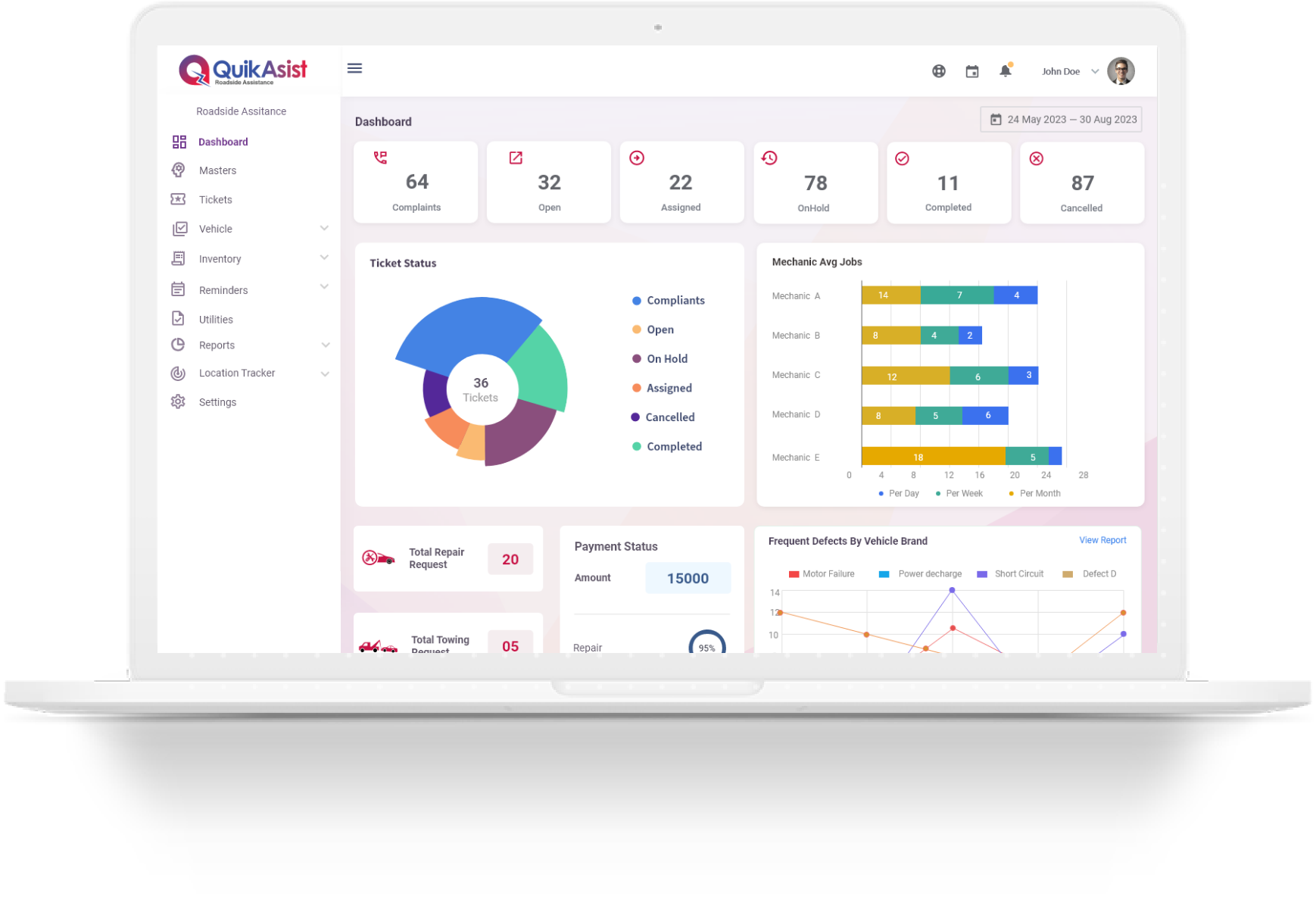The image size is (1316, 906).
Task: Open the calendar icon in the top bar
Action: click(x=971, y=70)
